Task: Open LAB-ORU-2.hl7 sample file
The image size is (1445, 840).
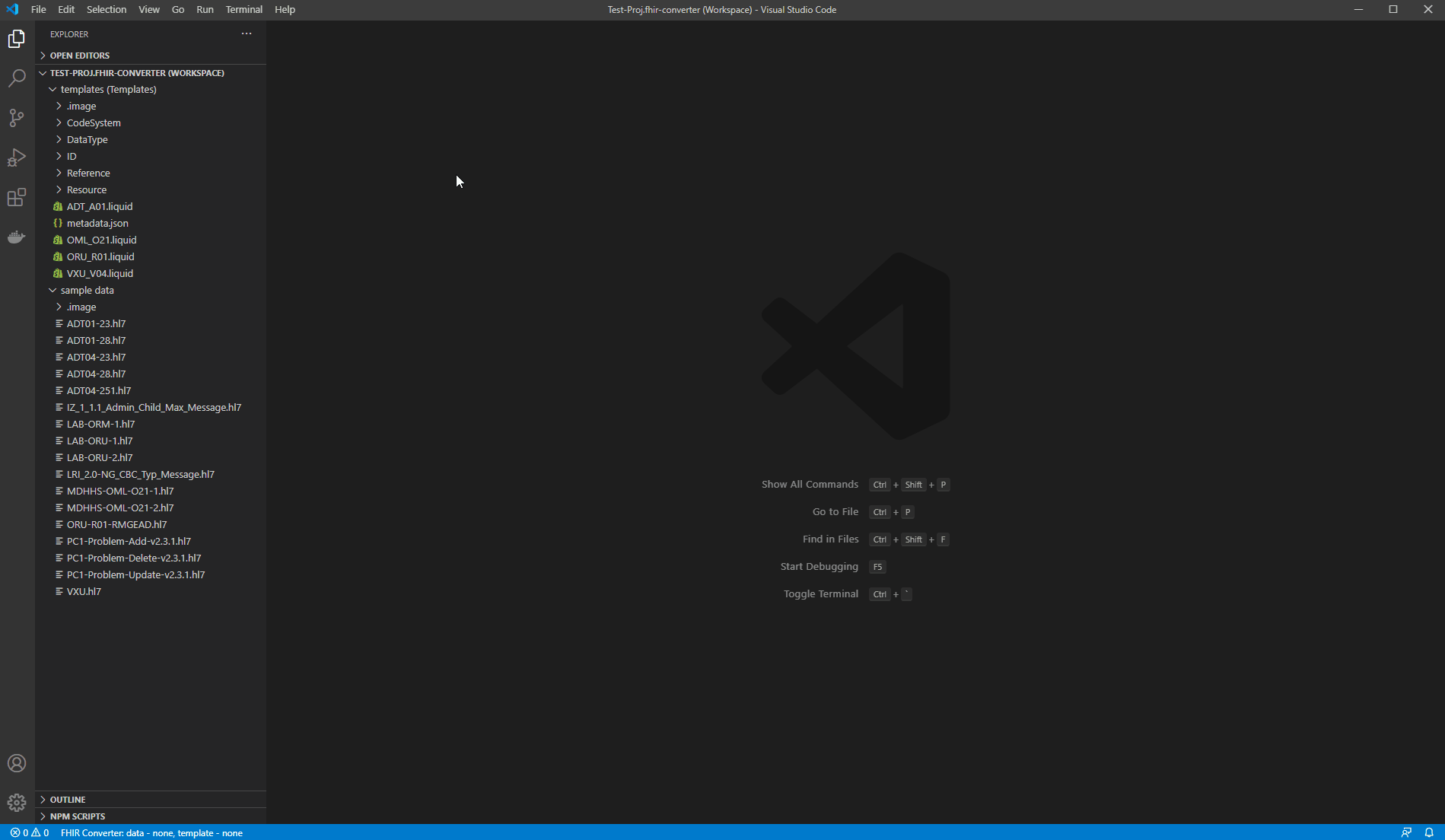Action: pos(151,457)
